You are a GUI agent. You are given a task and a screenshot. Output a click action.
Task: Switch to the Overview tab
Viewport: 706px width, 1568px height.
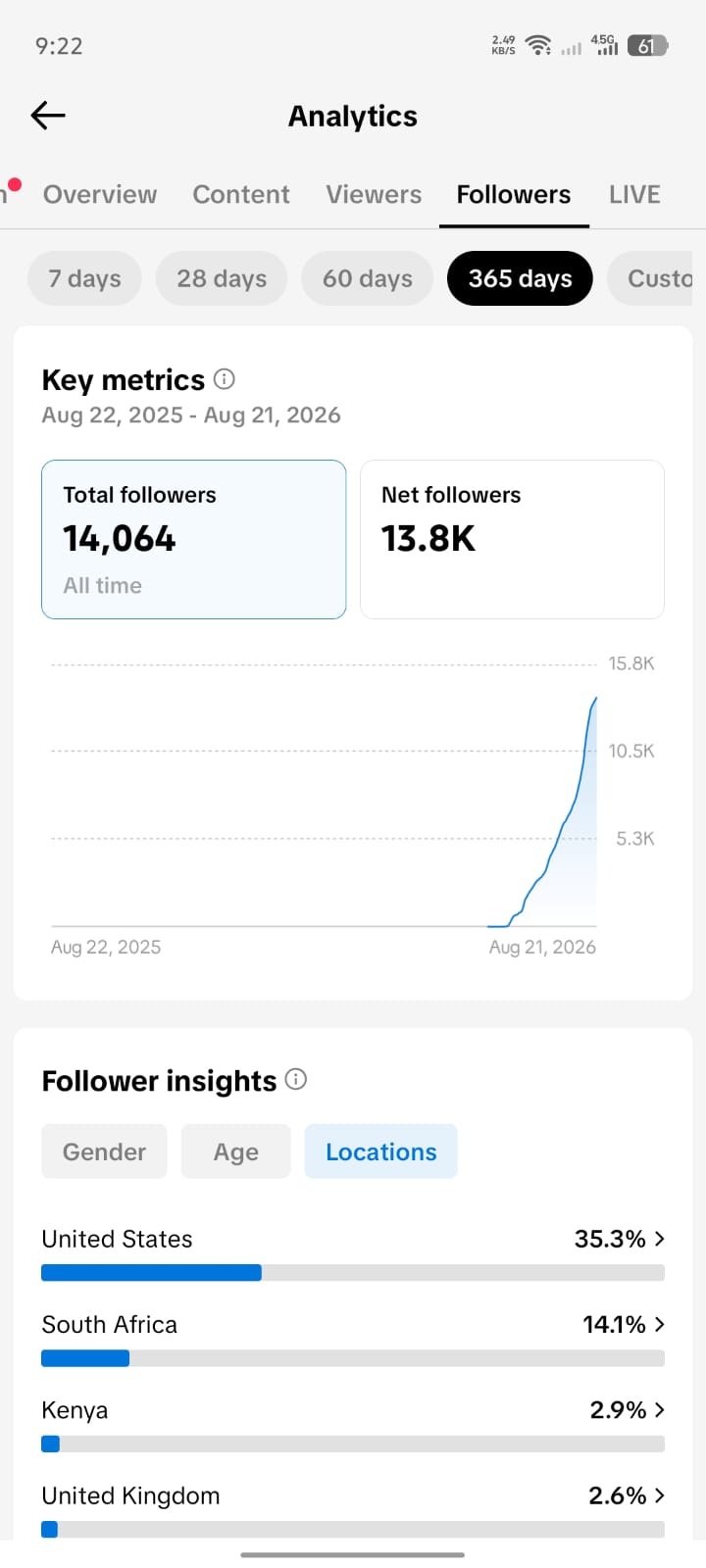(x=100, y=194)
